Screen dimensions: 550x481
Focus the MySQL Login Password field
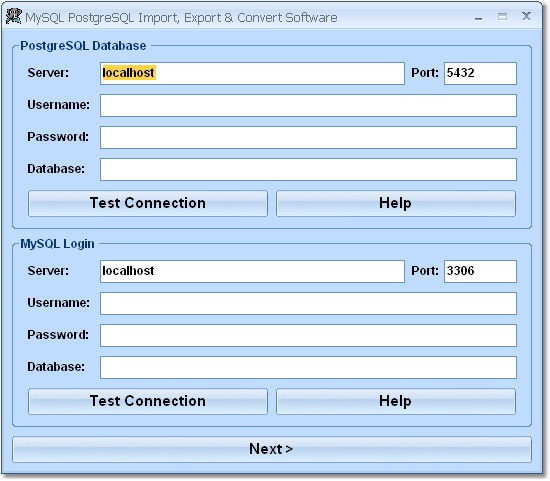308,335
